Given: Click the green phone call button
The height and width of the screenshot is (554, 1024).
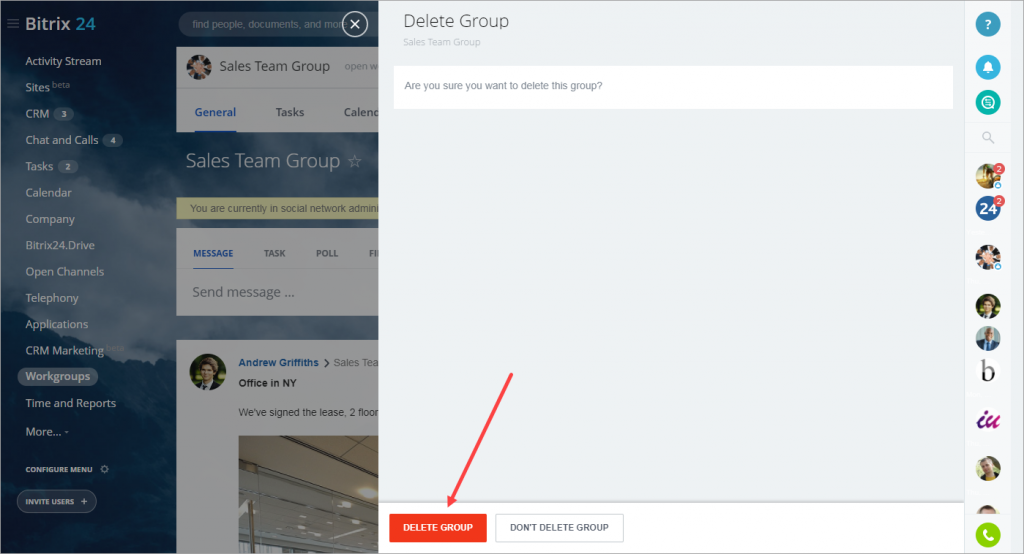Looking at the screenshot, I should tap(987, 535).
